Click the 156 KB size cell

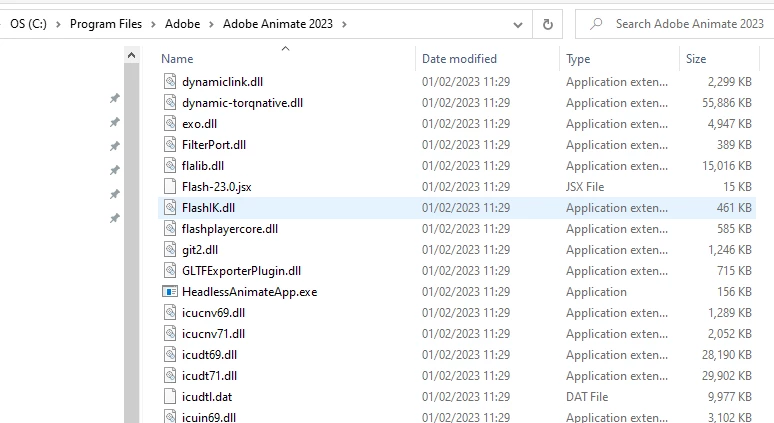tap(735, 292)
